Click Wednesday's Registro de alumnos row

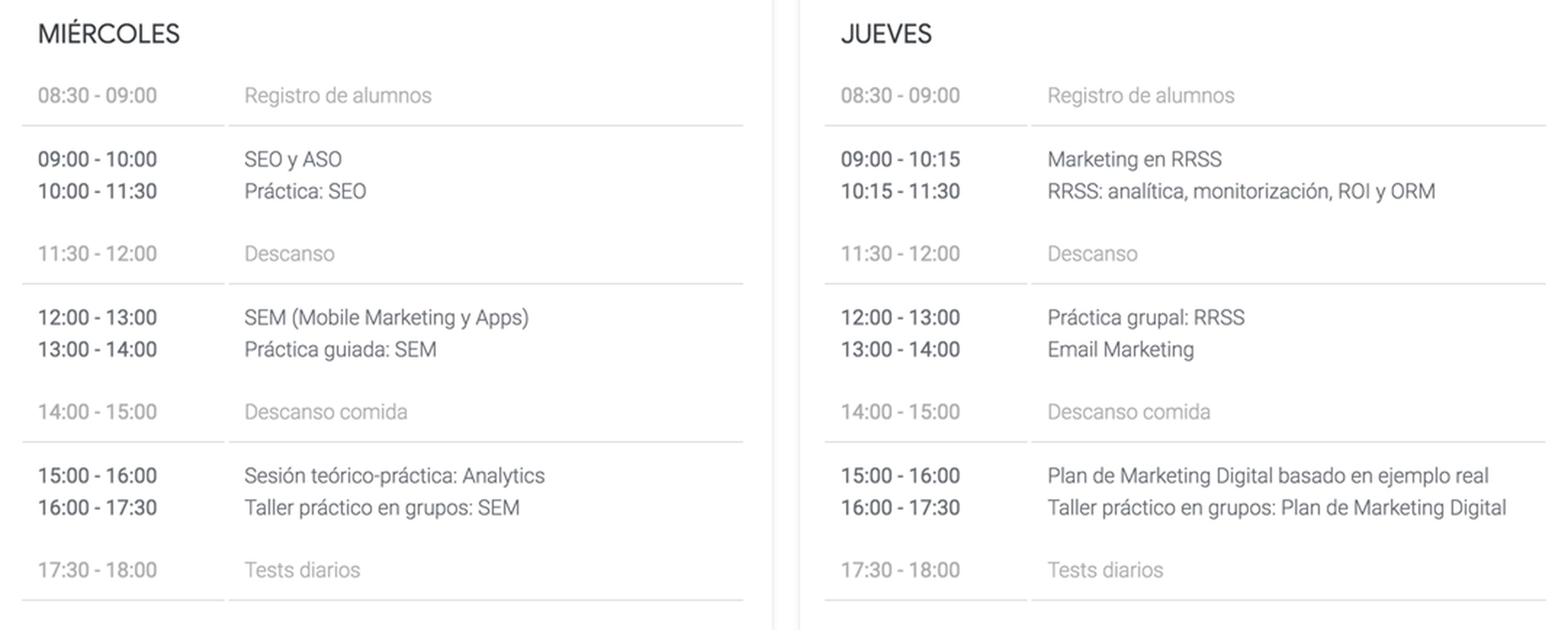coord(338,96)
